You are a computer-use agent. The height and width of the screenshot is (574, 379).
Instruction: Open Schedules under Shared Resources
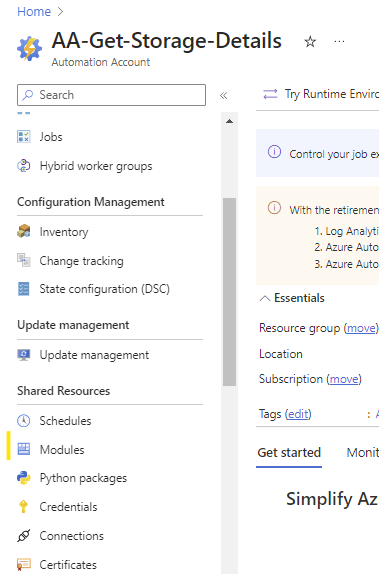(x=65, y=421)
